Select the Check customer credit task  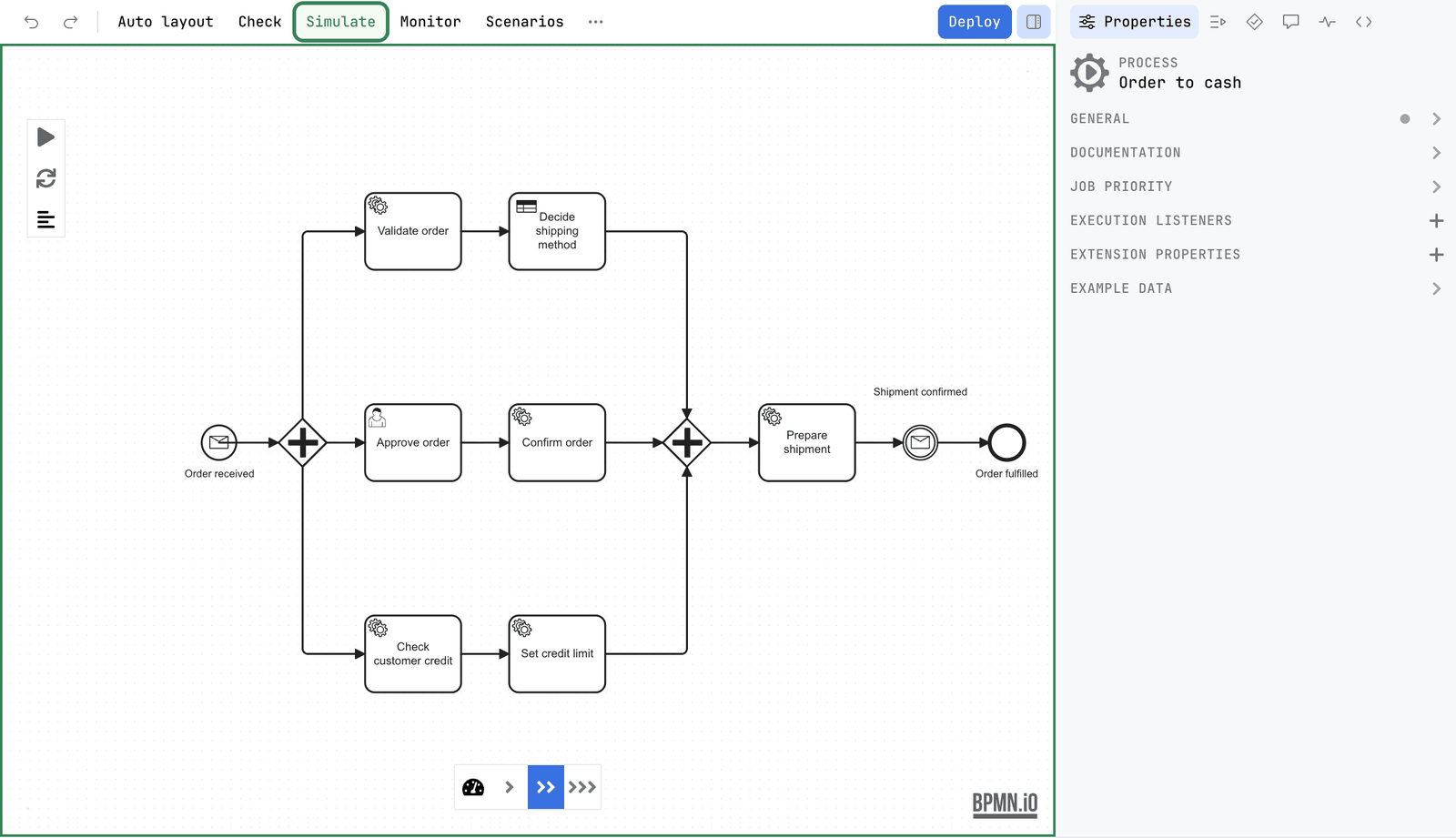[413, 654]
